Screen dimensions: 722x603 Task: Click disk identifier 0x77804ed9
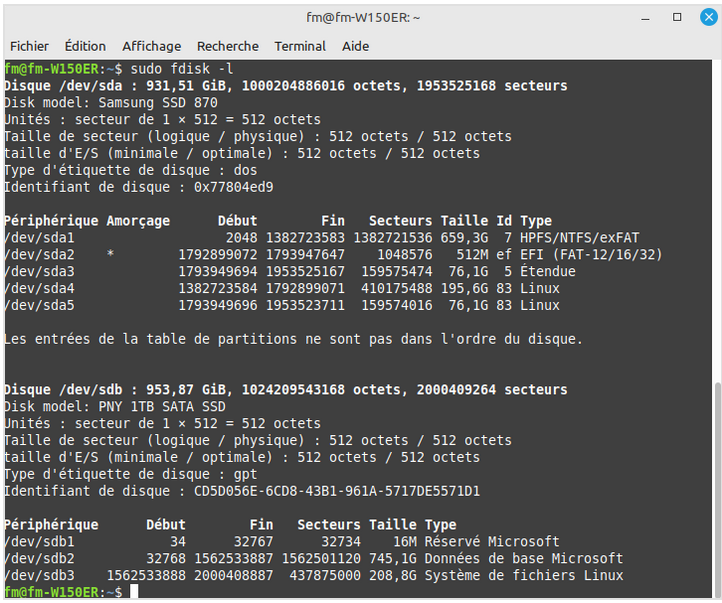point(233,187)
